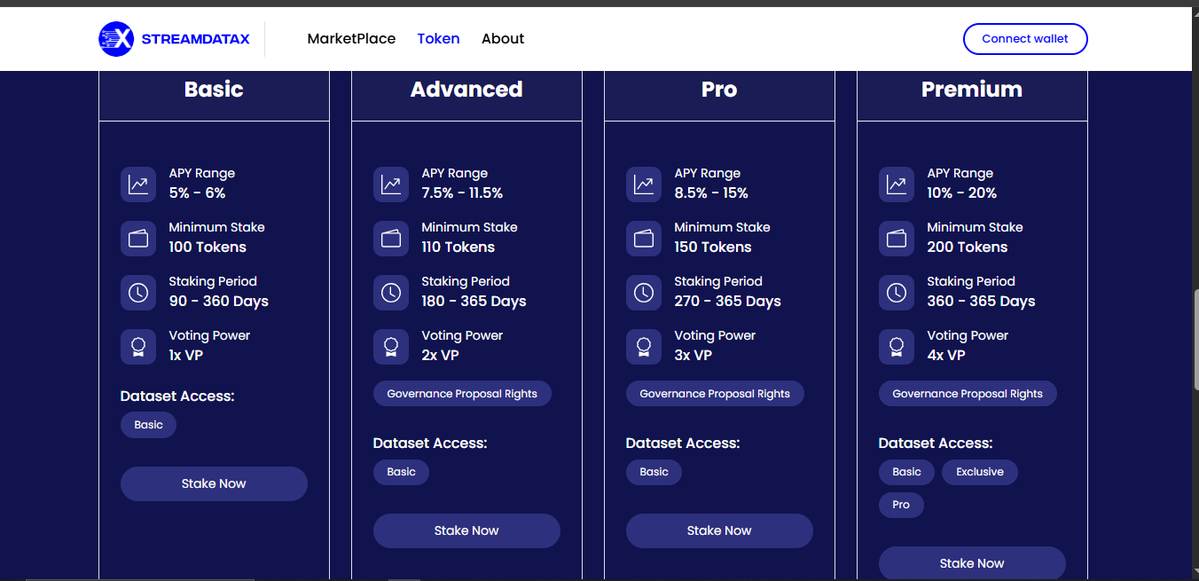
Task: Click the Pro plan Staking Period clock icon
Action: click(x=644, y=293)
